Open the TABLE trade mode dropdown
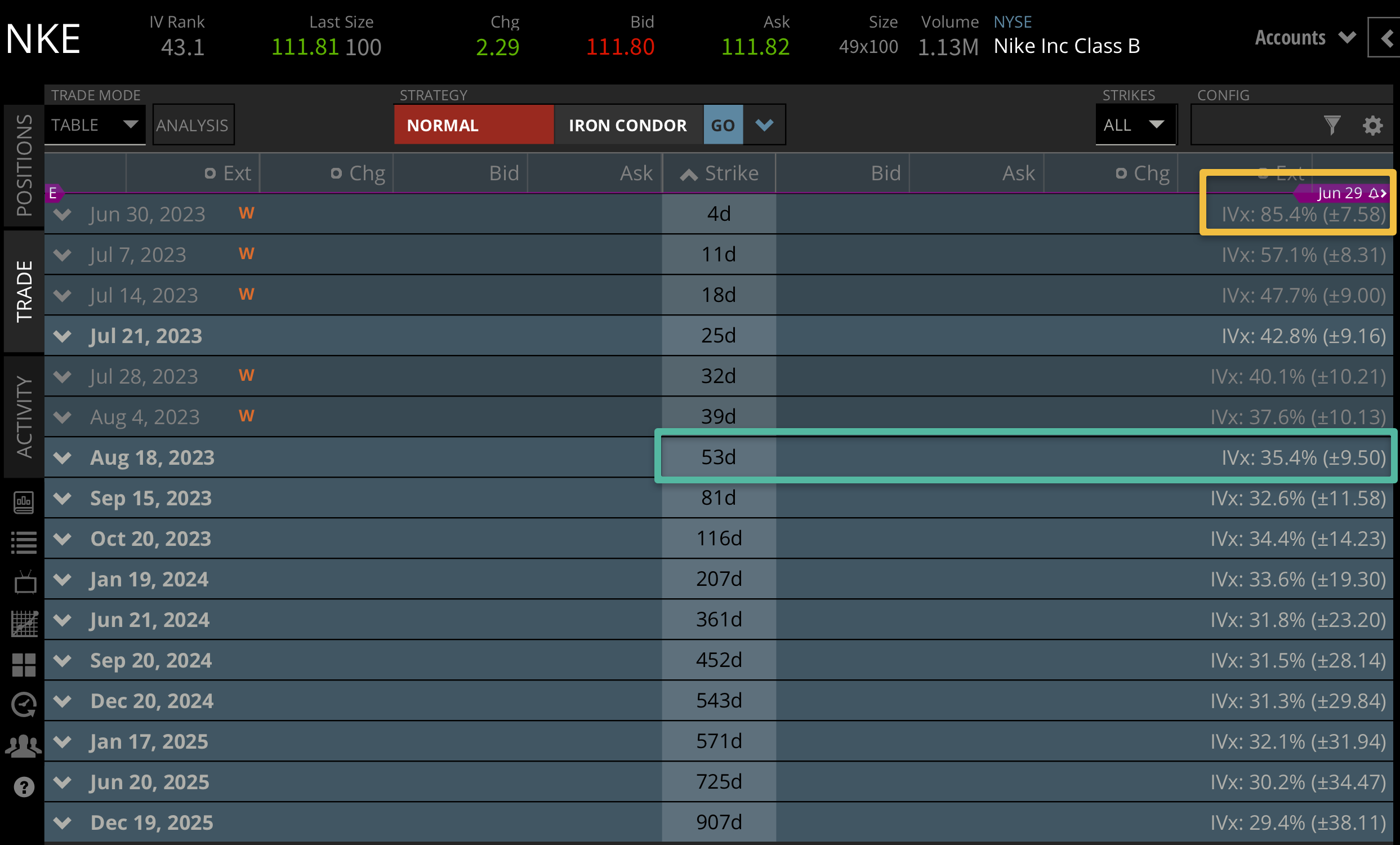Viewport: 1400px width, 845px height. 94,124
